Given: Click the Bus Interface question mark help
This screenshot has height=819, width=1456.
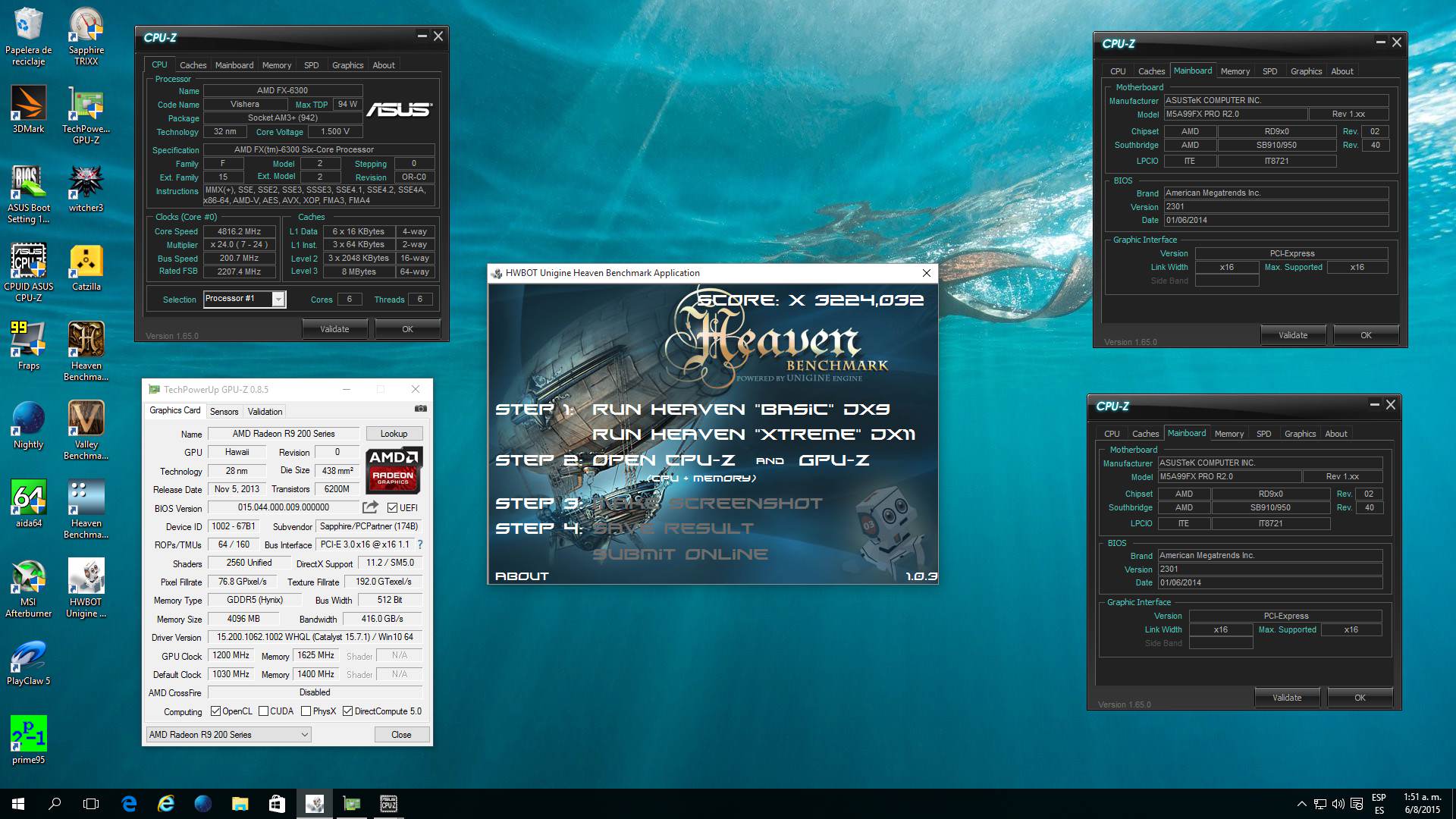Looking at the screenshot, I should click(419, 544).
